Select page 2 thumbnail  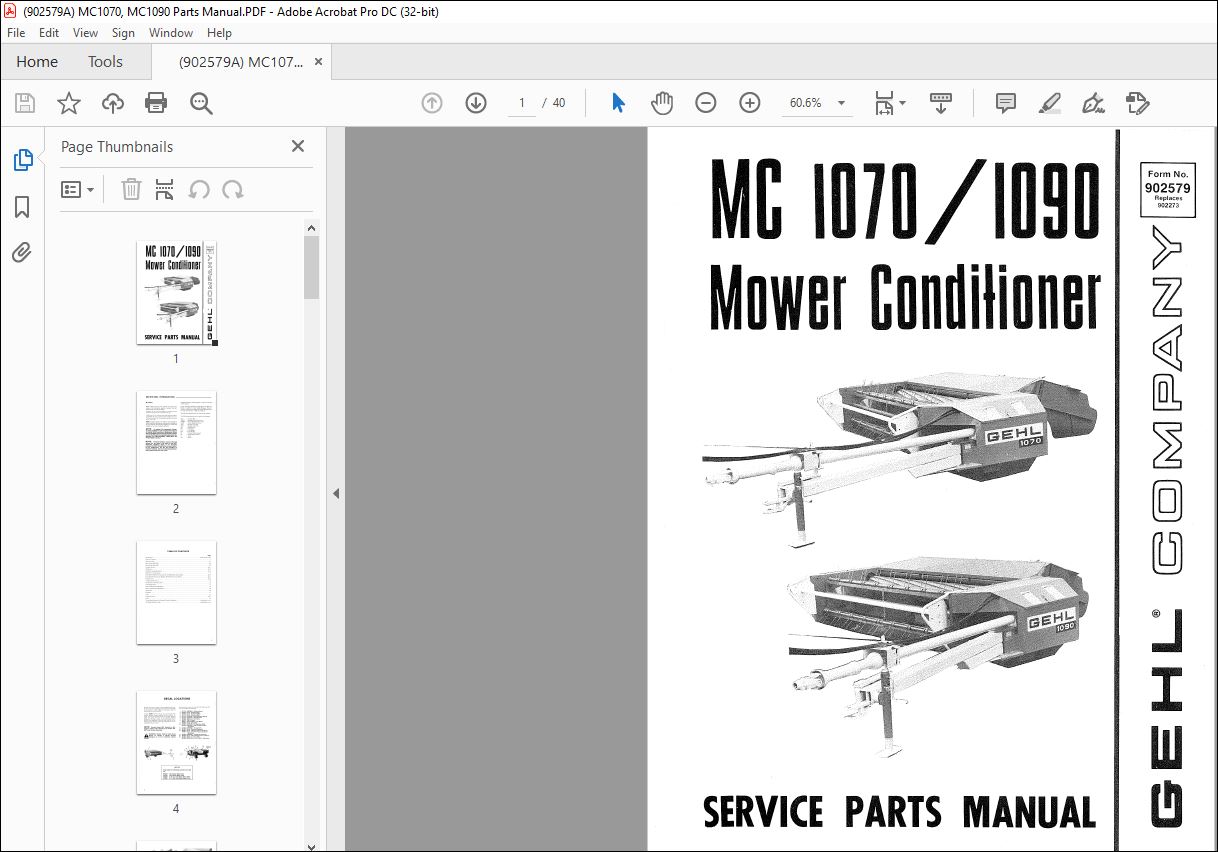[x=176, y=442]
